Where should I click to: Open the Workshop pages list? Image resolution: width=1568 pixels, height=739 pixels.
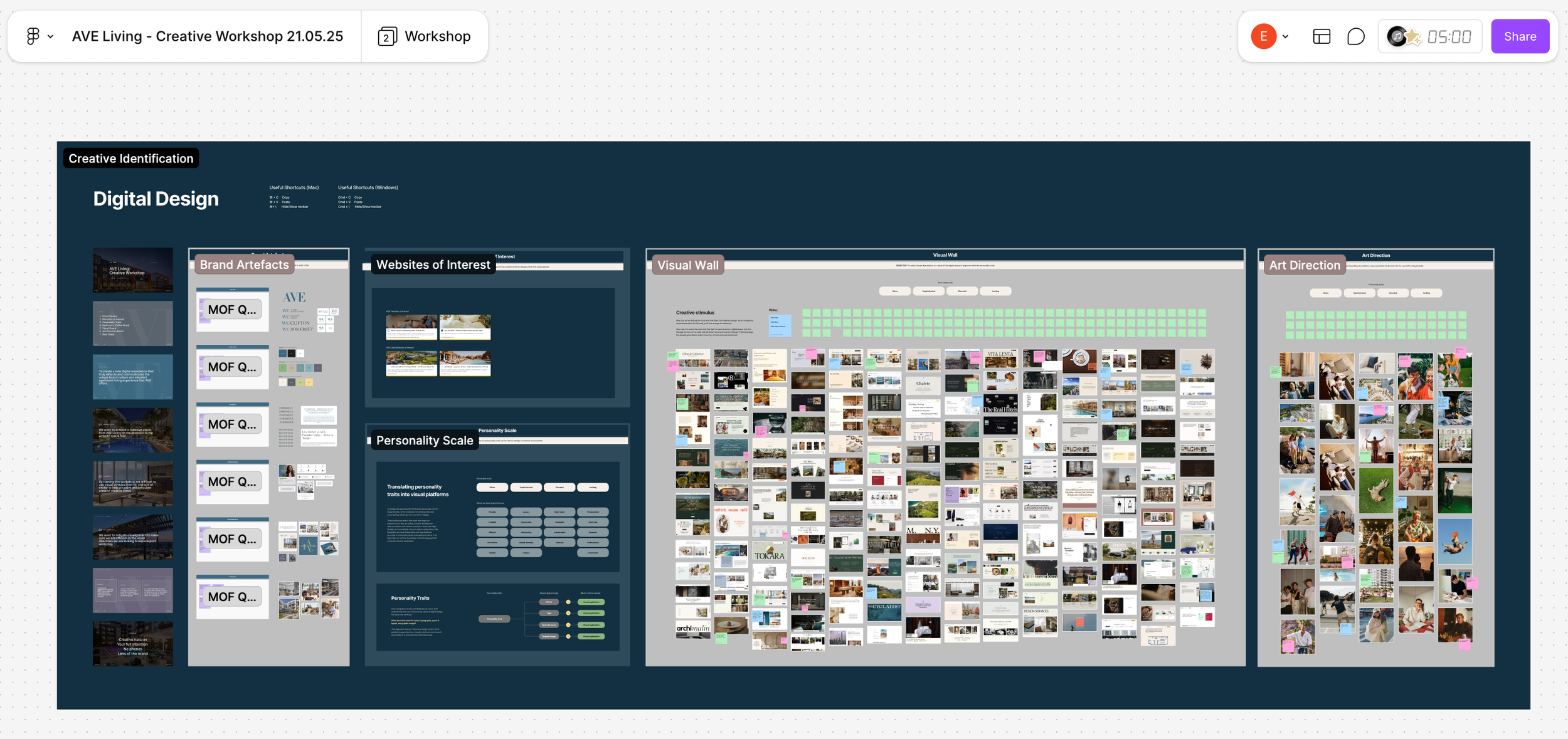tap(425, 36)
